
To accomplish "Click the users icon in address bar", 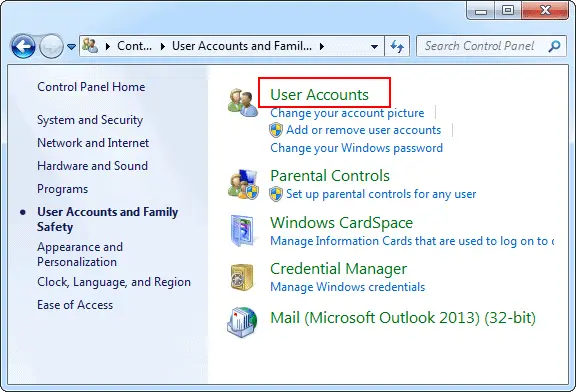I will click(90, 46).
